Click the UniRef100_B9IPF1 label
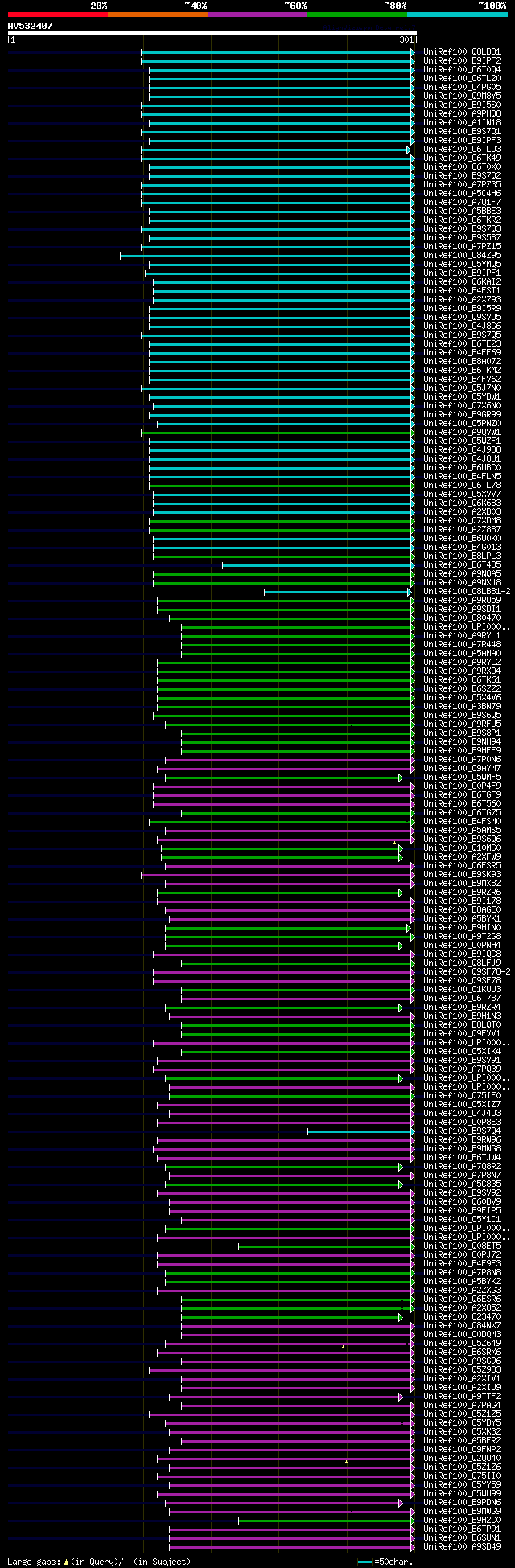The height and width of the screenshot is (1568, 515). (462, 273)
